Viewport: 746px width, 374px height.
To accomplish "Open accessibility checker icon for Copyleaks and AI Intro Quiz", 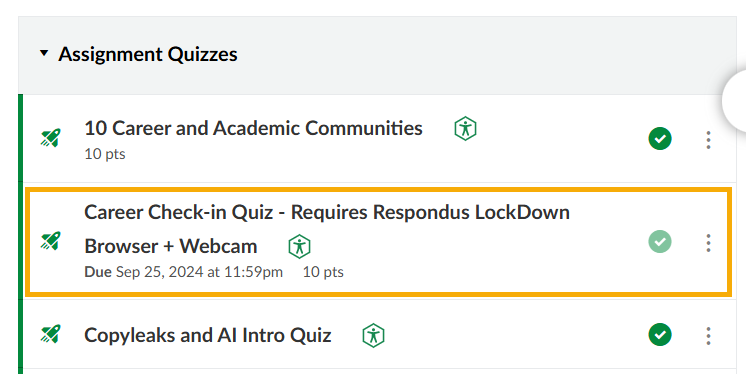I will click(x=373, y=335).
